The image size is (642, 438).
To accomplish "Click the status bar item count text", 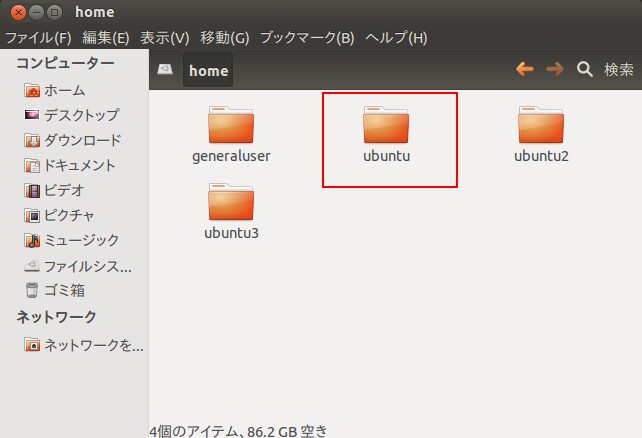I will click(x=238, y=431).
